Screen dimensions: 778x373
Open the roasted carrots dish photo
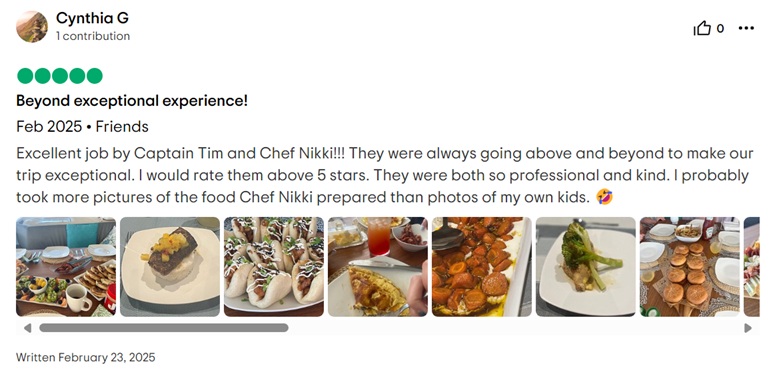[x=482, y=267]
